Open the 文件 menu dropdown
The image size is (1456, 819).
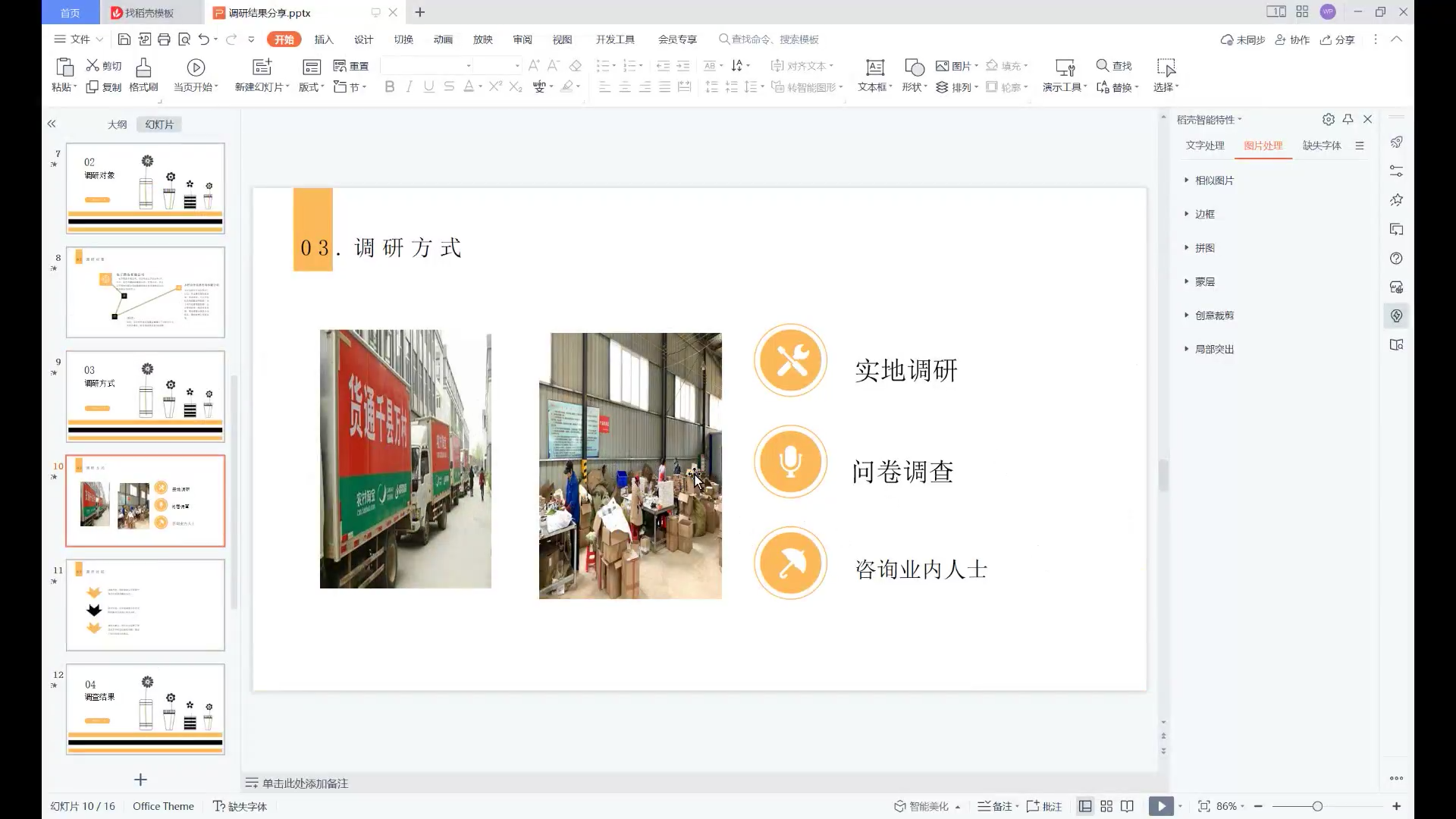79,39
